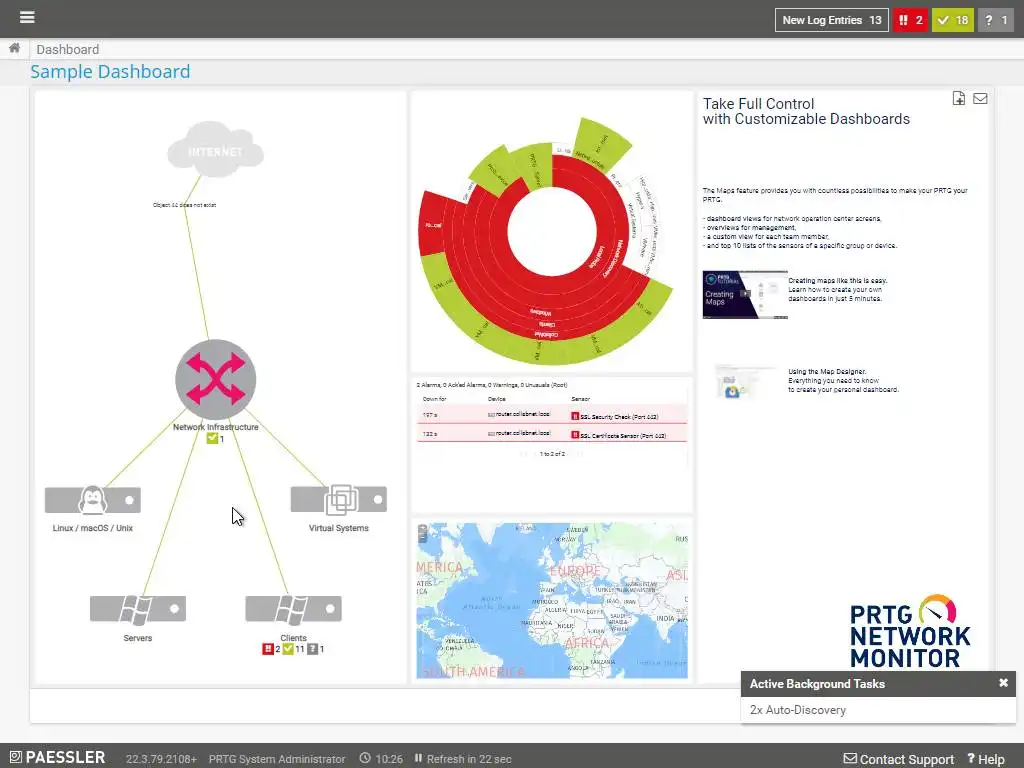Show the 1 unknown-status sensor
Image resolution: width=1024 pixels, height=768 pixels.
coord(996,20)
